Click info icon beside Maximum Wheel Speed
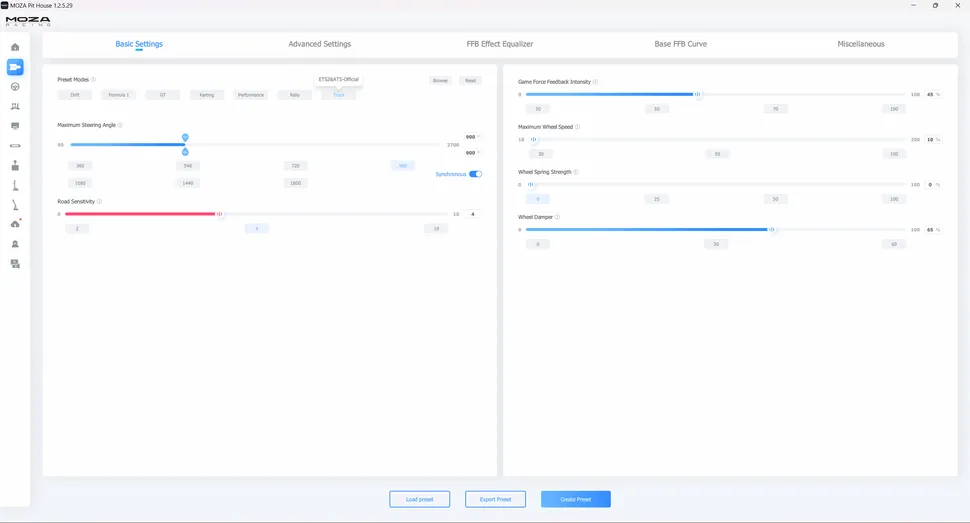 coord(577,127)
